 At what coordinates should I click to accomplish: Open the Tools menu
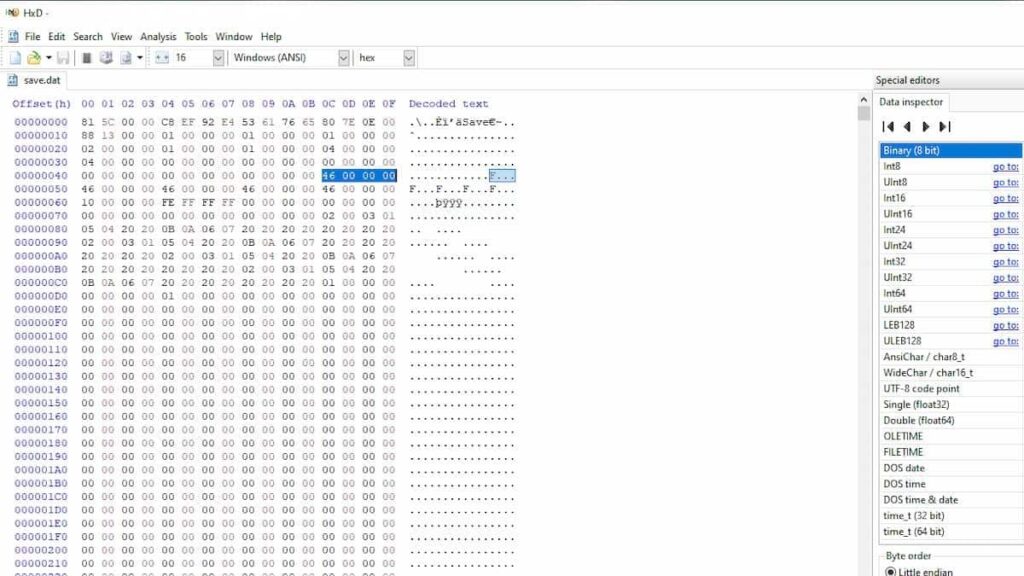point(196,37)
